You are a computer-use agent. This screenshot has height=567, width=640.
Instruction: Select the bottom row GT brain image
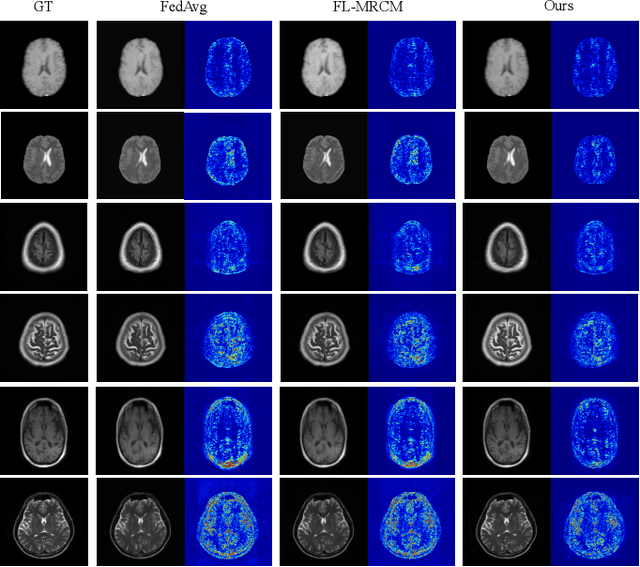tap(44, 520)
